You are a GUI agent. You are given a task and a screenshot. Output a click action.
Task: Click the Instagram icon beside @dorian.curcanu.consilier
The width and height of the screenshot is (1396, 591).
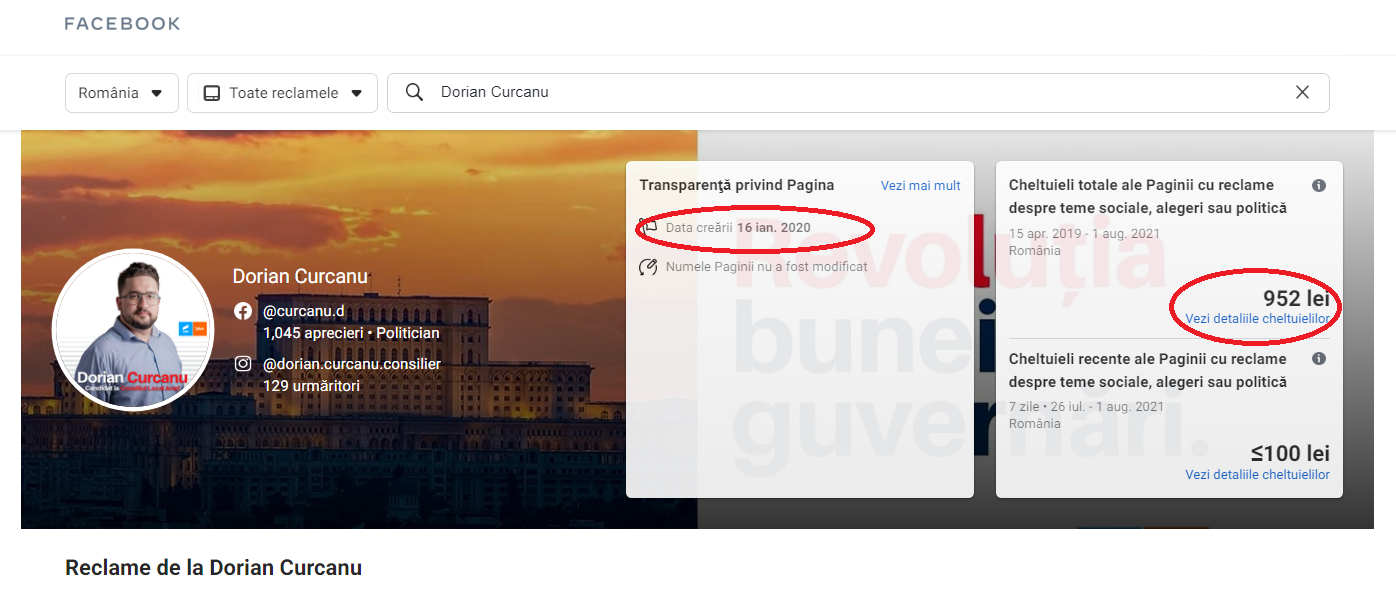coord(243,364)
